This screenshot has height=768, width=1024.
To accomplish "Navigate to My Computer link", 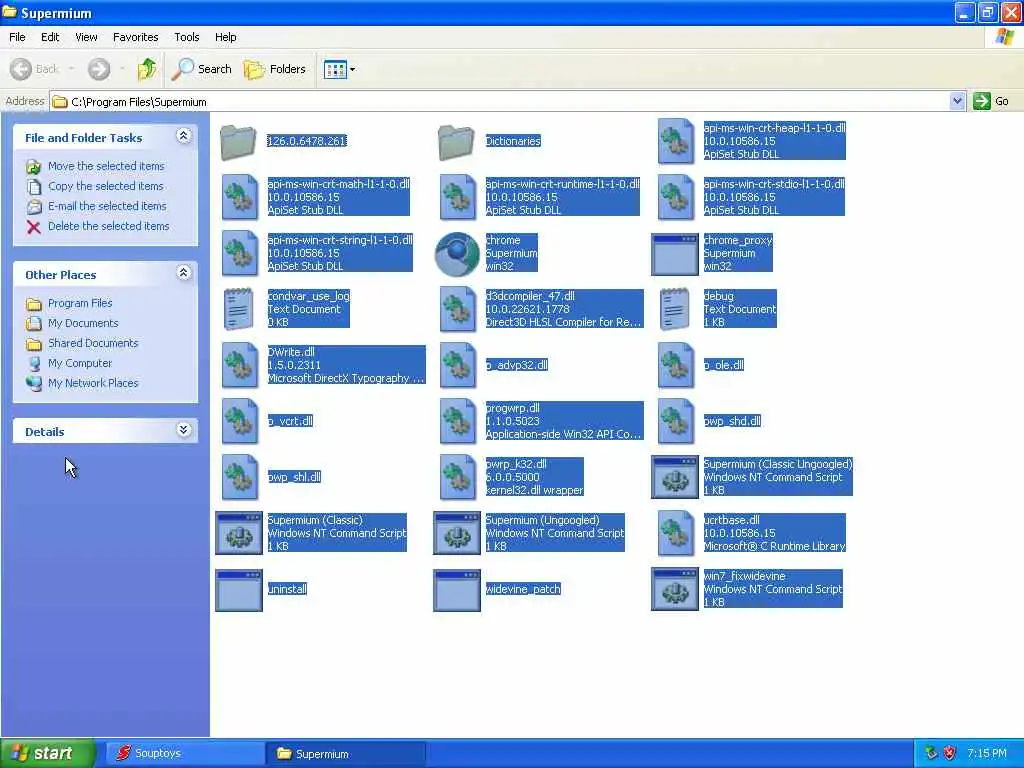I will pyautogui.click(x=80, y=363).
